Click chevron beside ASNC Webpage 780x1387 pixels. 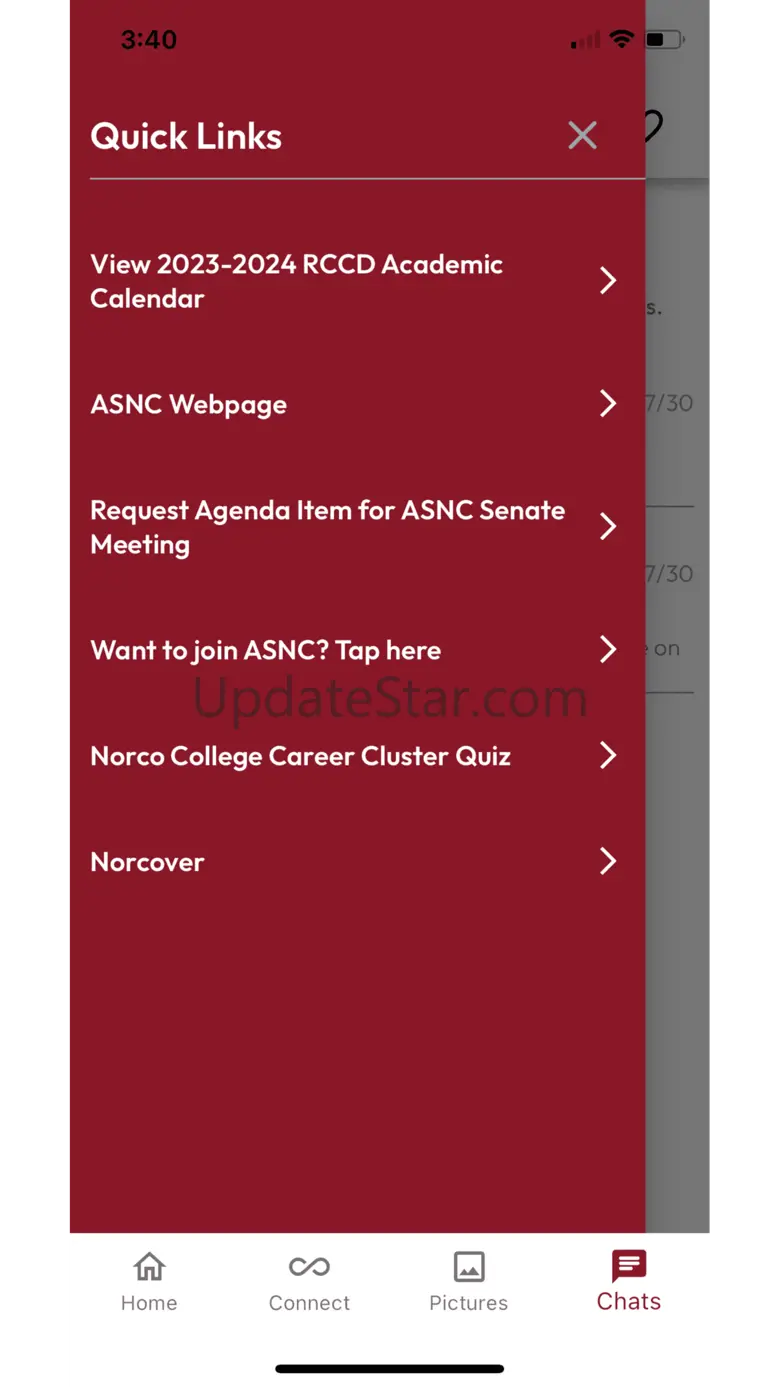pos(607,404)
